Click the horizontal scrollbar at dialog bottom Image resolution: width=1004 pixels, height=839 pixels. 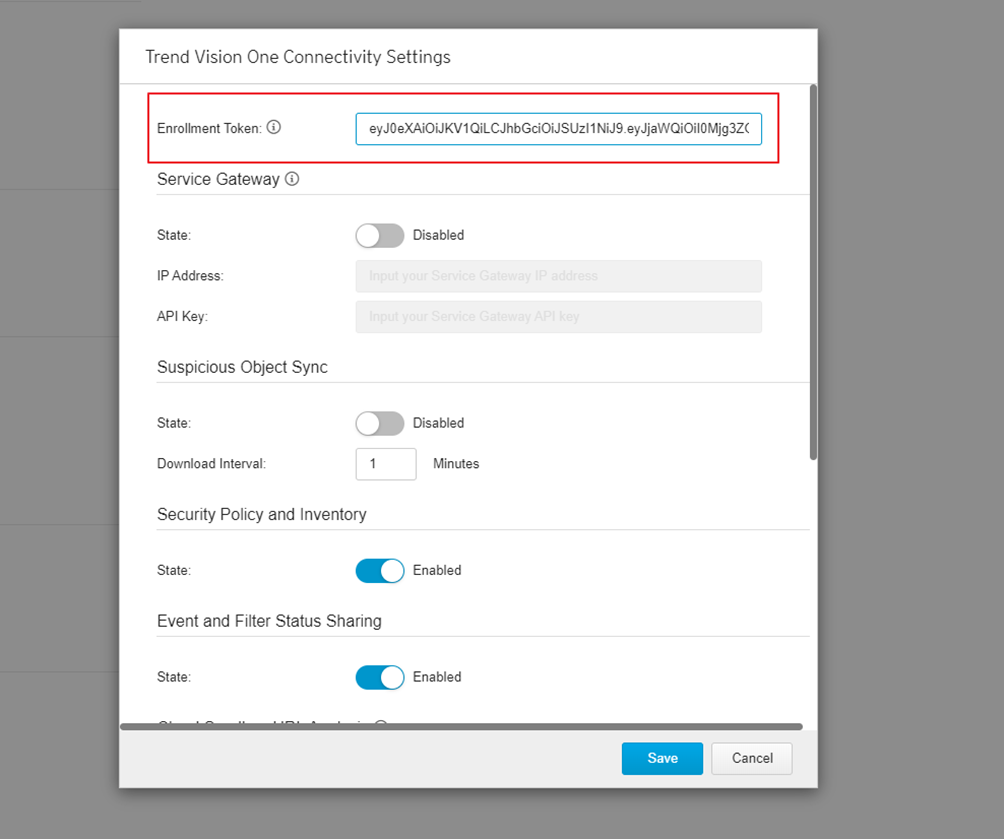pos(461,727)
